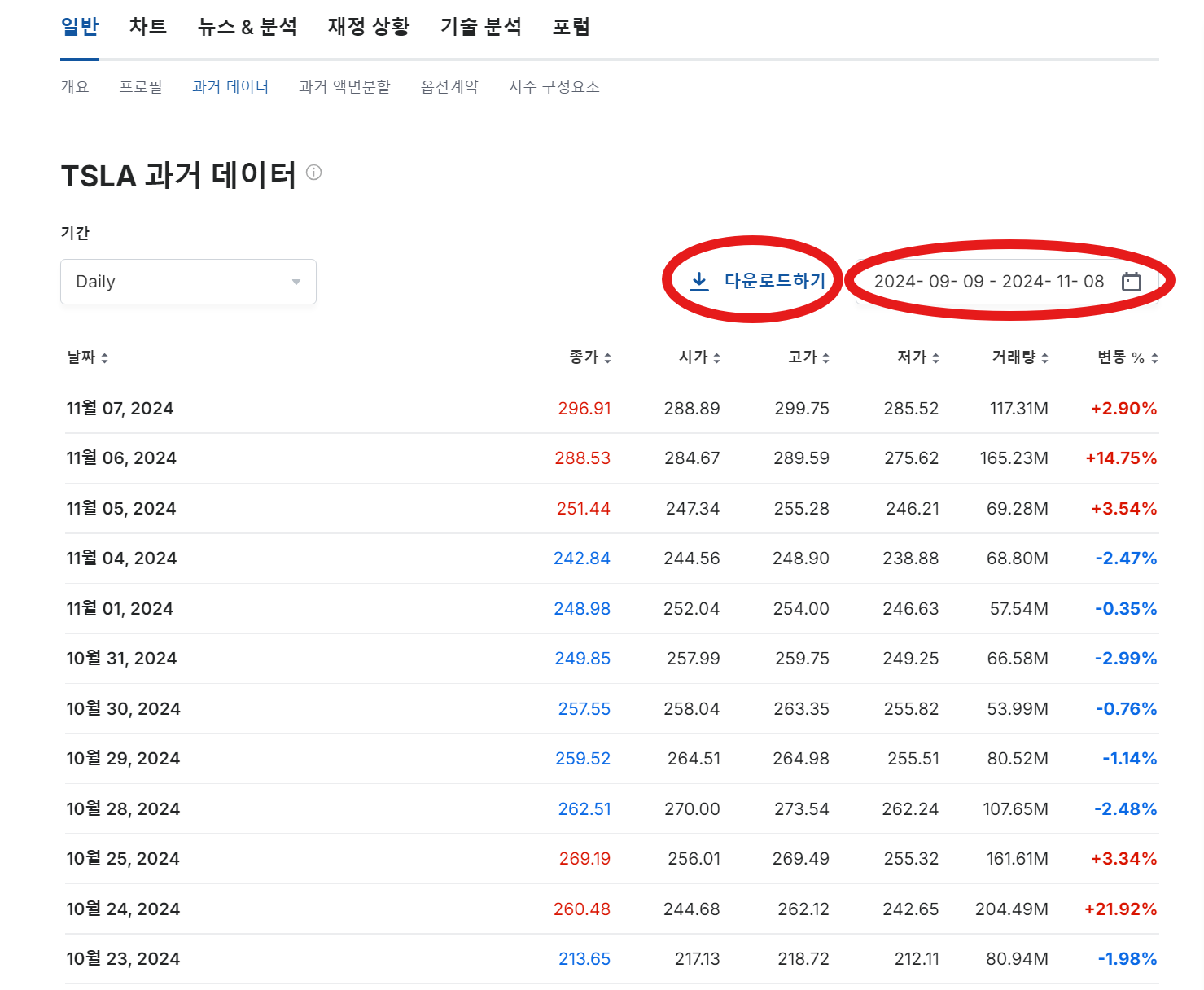Image resolution: width=1204 pixels, height=990 pixels.
Task: Switch to the 차트 tab
Action: pos(148,27)
